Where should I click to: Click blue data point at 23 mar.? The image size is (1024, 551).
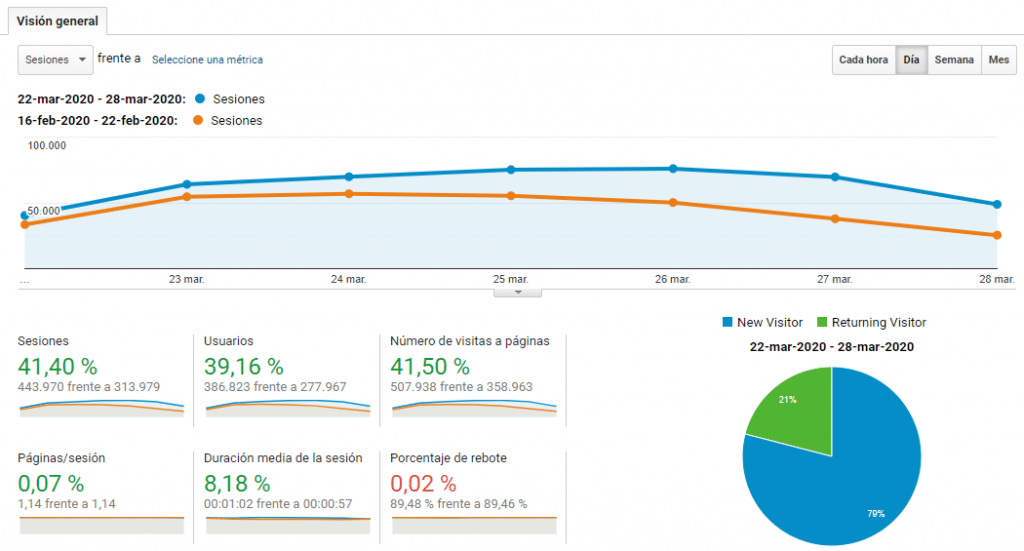(x=187, y=184)
